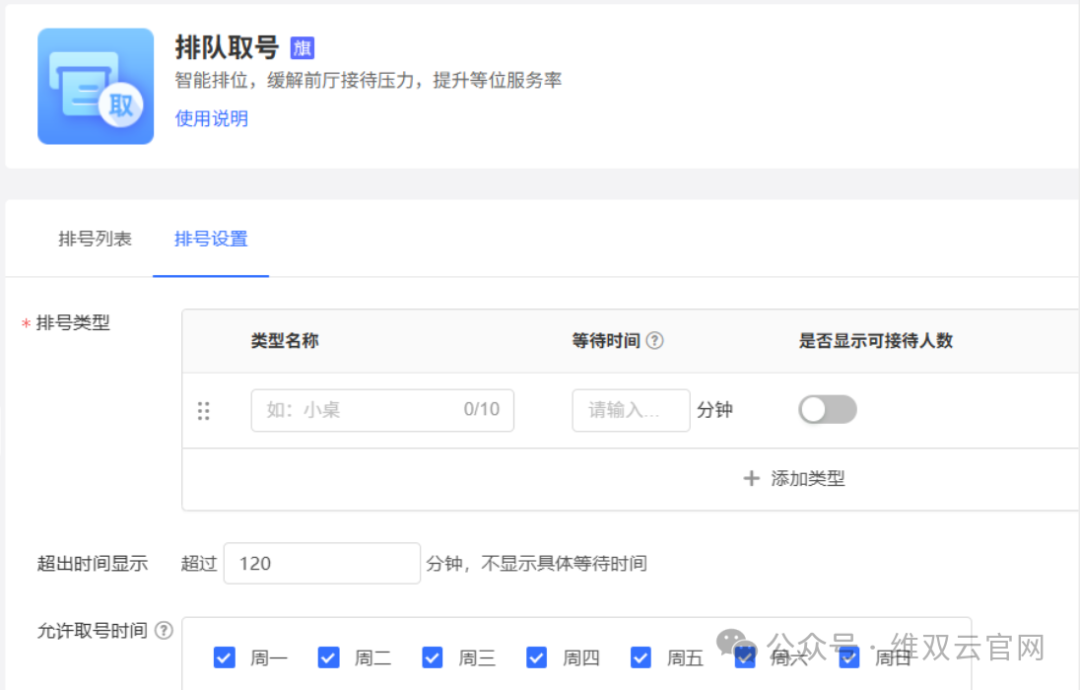Toggle the 周日 checkbox
The height and width of the screenshot is (690, 1080).
point(850,657)
